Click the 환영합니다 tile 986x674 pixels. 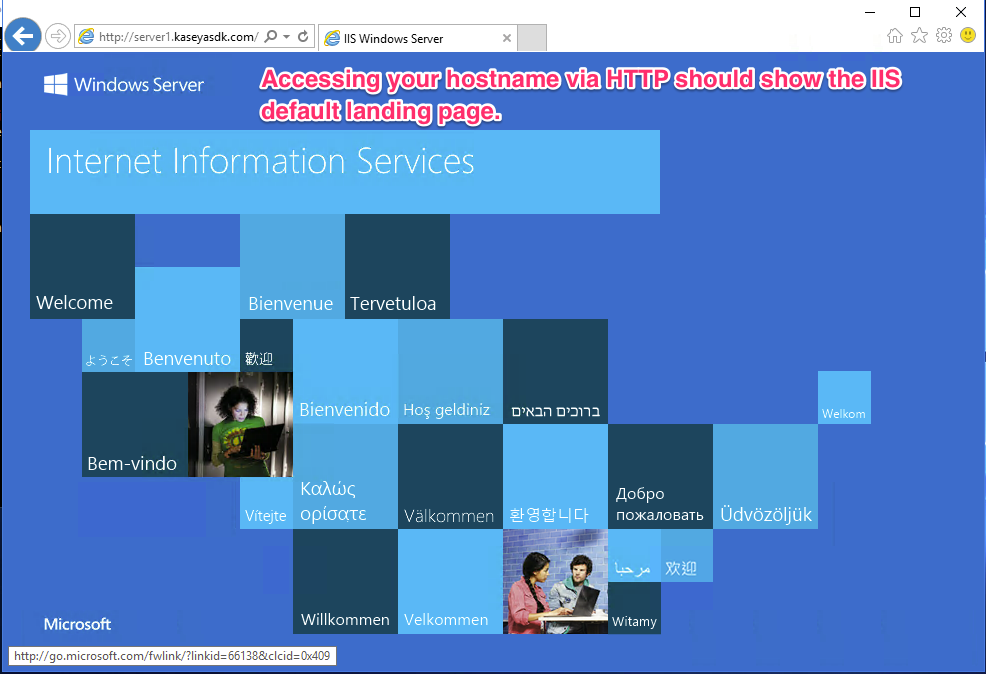click(555, 477)
